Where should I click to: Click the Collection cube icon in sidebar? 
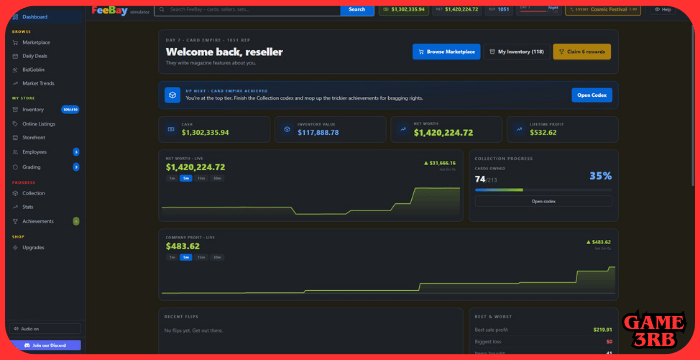[15, 193]
